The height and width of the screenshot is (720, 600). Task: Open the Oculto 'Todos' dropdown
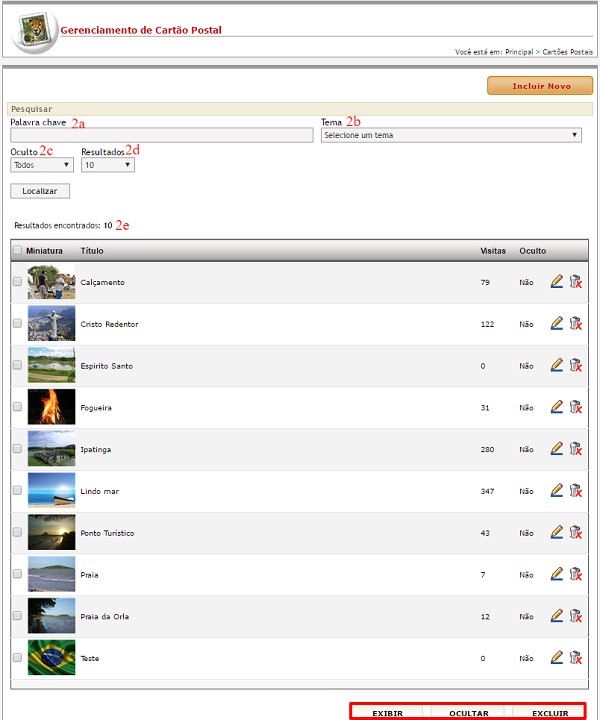[42, 165]
